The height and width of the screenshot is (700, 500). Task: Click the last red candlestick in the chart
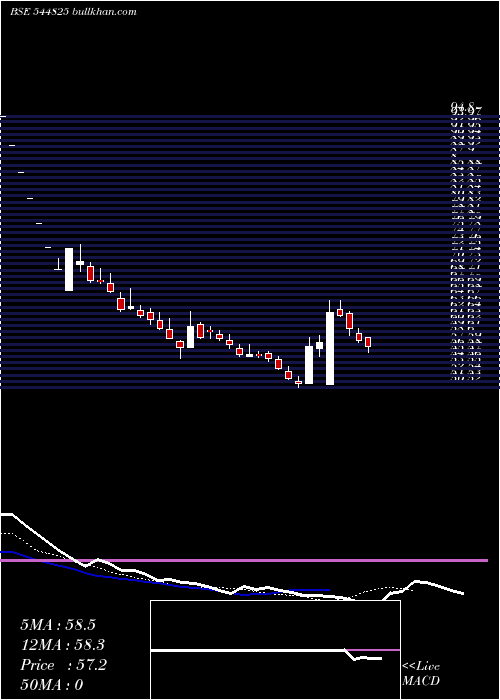tap(368, 342)
